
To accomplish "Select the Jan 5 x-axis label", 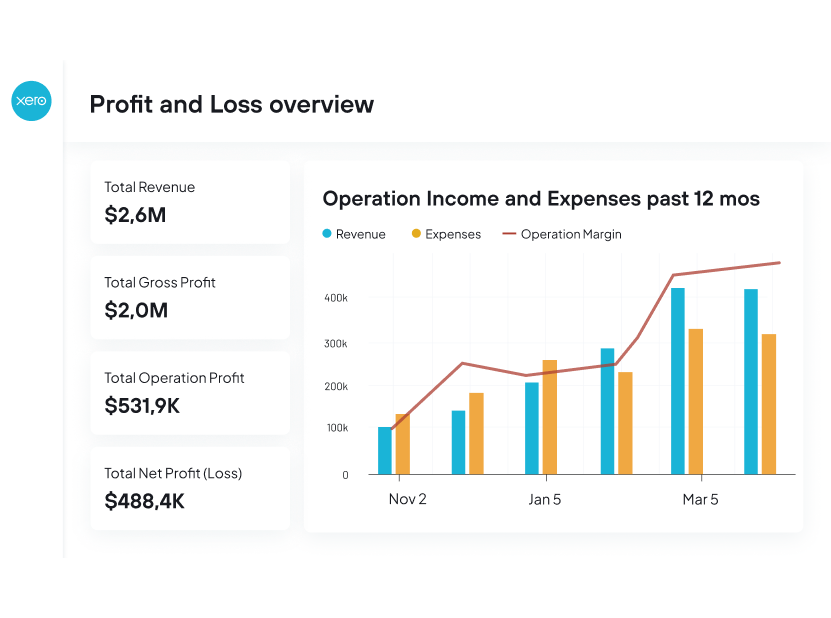I will pos(544,499).
